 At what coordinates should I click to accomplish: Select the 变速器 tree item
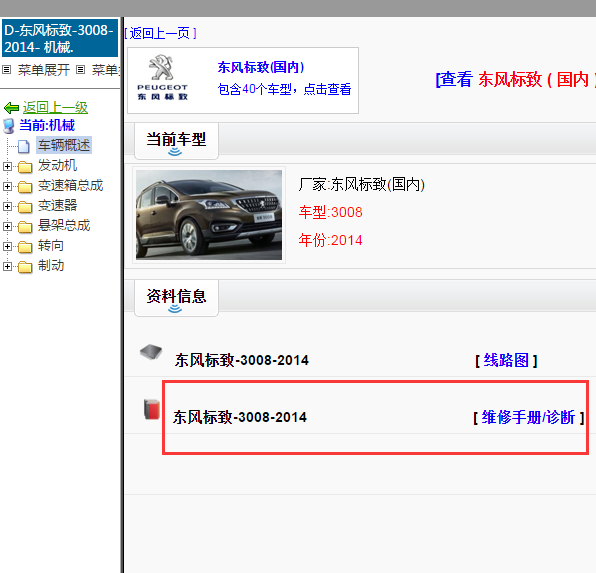[57, 206]
